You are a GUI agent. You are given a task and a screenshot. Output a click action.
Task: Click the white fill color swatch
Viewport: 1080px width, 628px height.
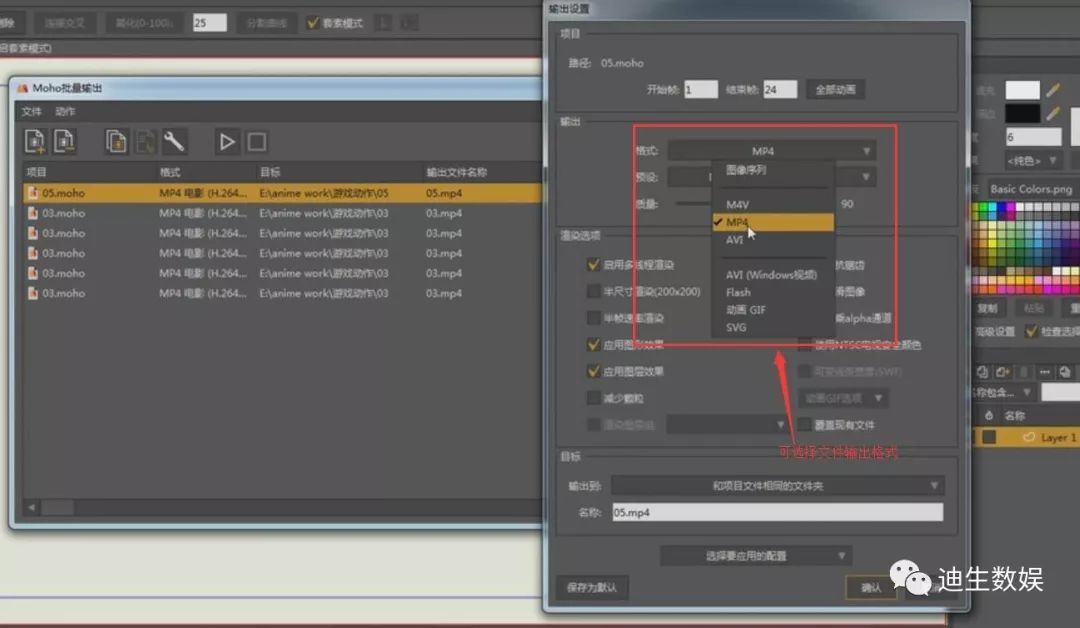pyautogui.click(x=1022, y=90)
